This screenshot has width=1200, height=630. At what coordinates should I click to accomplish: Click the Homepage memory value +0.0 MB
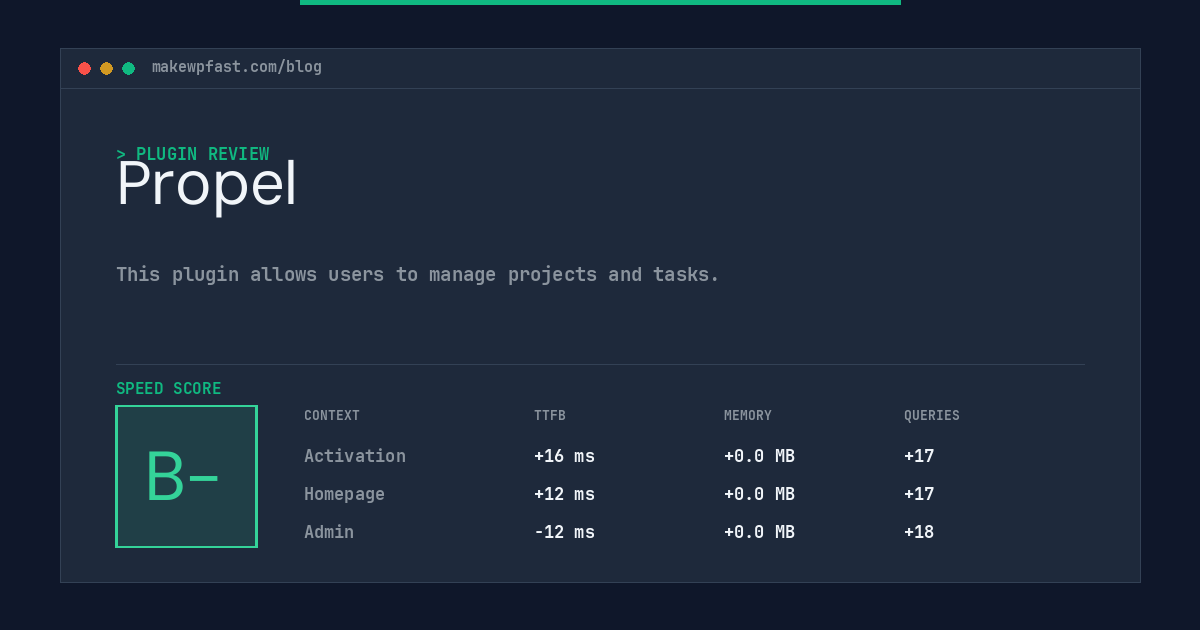pyautogui.click(x=759, y=494)
